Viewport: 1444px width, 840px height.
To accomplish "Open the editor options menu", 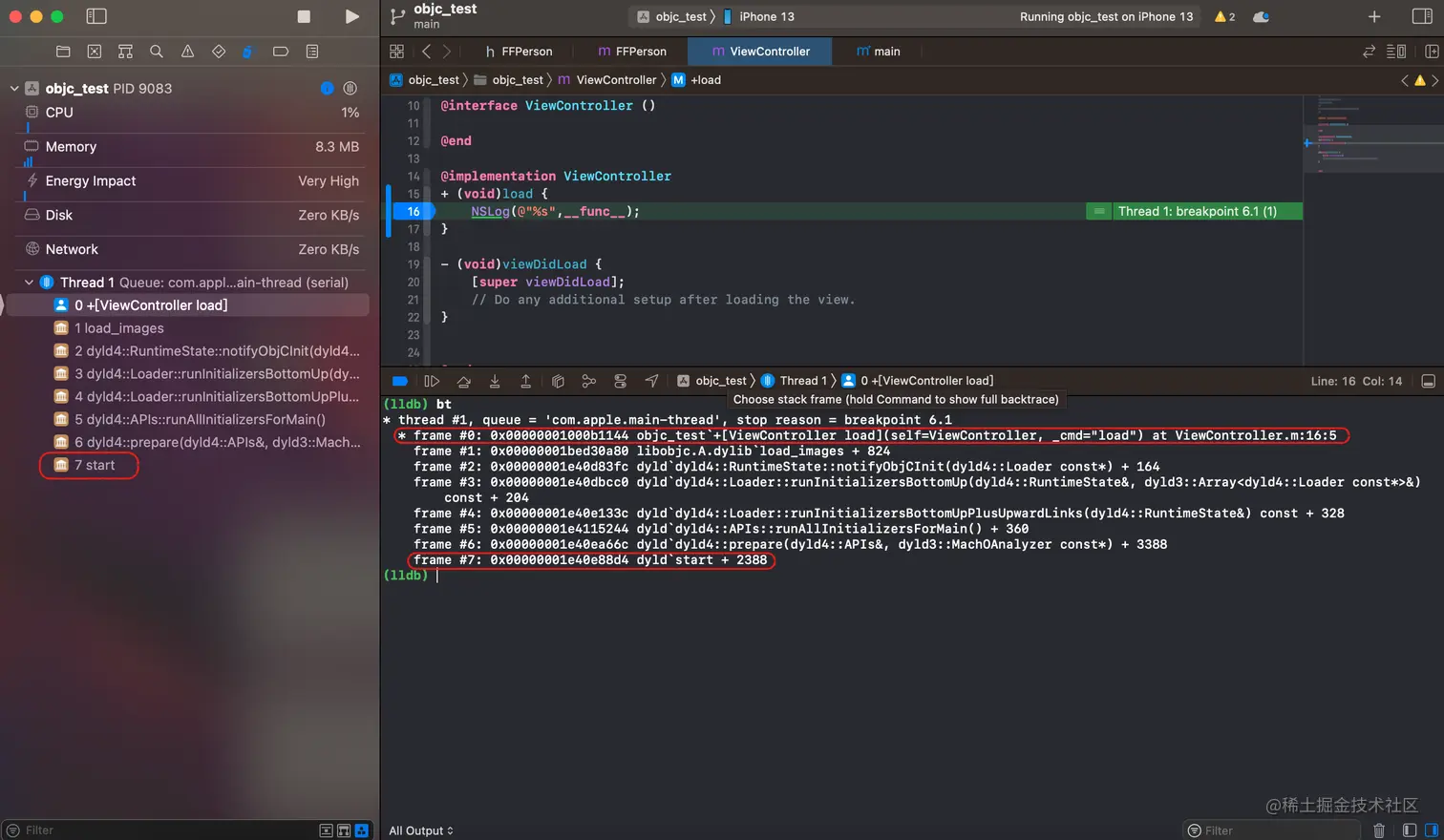I will pyautogui.click(x=1395, y=52).
